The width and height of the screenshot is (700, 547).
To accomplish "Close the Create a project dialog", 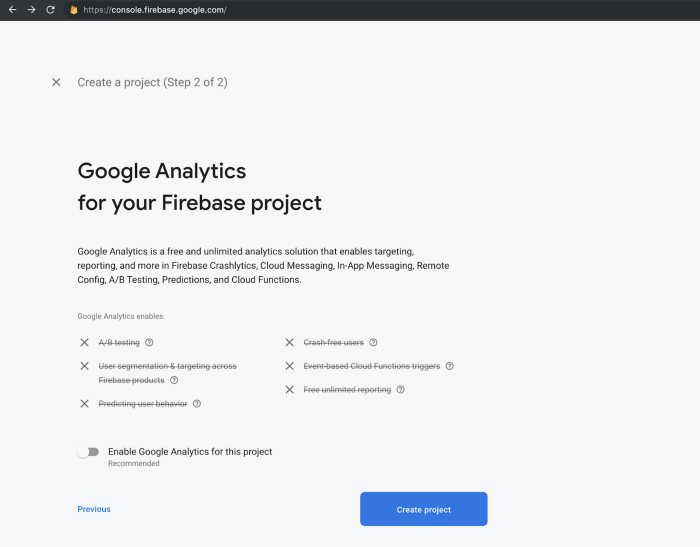I will pos(56,82).
